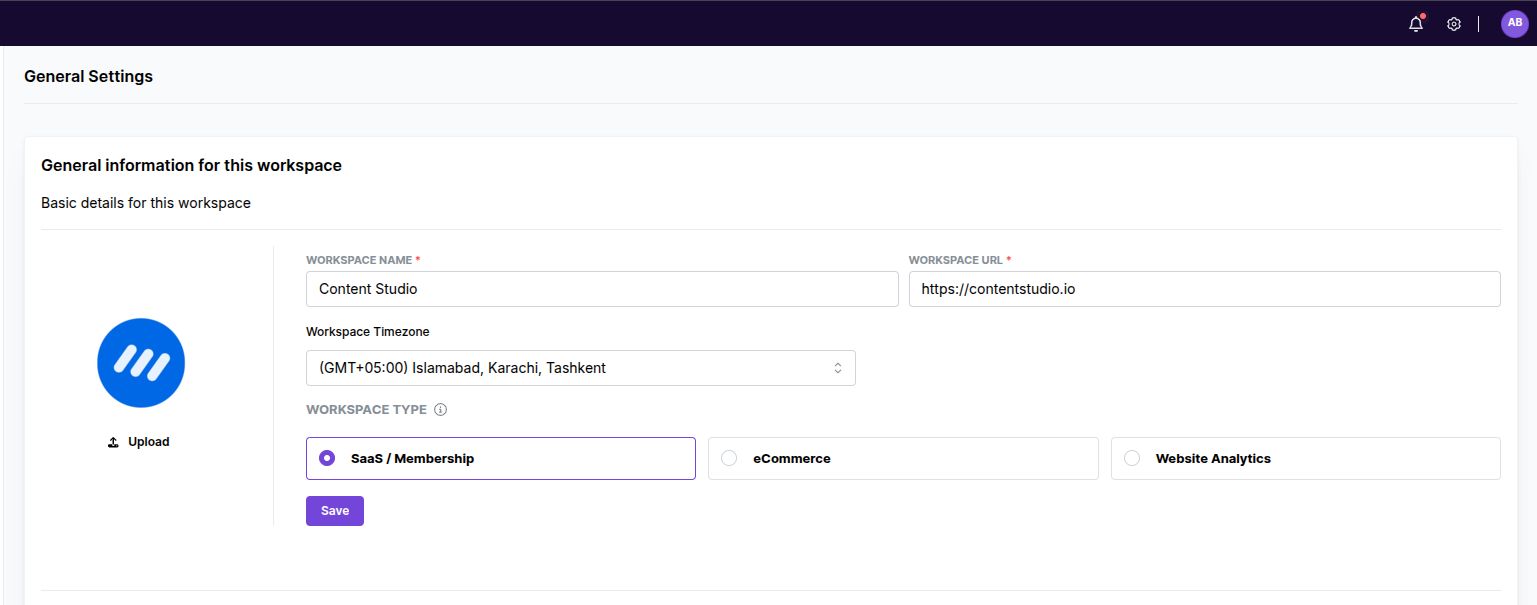Click the Website Analytics option card
Screen dimensions: 1537x605
(1305, 458)
